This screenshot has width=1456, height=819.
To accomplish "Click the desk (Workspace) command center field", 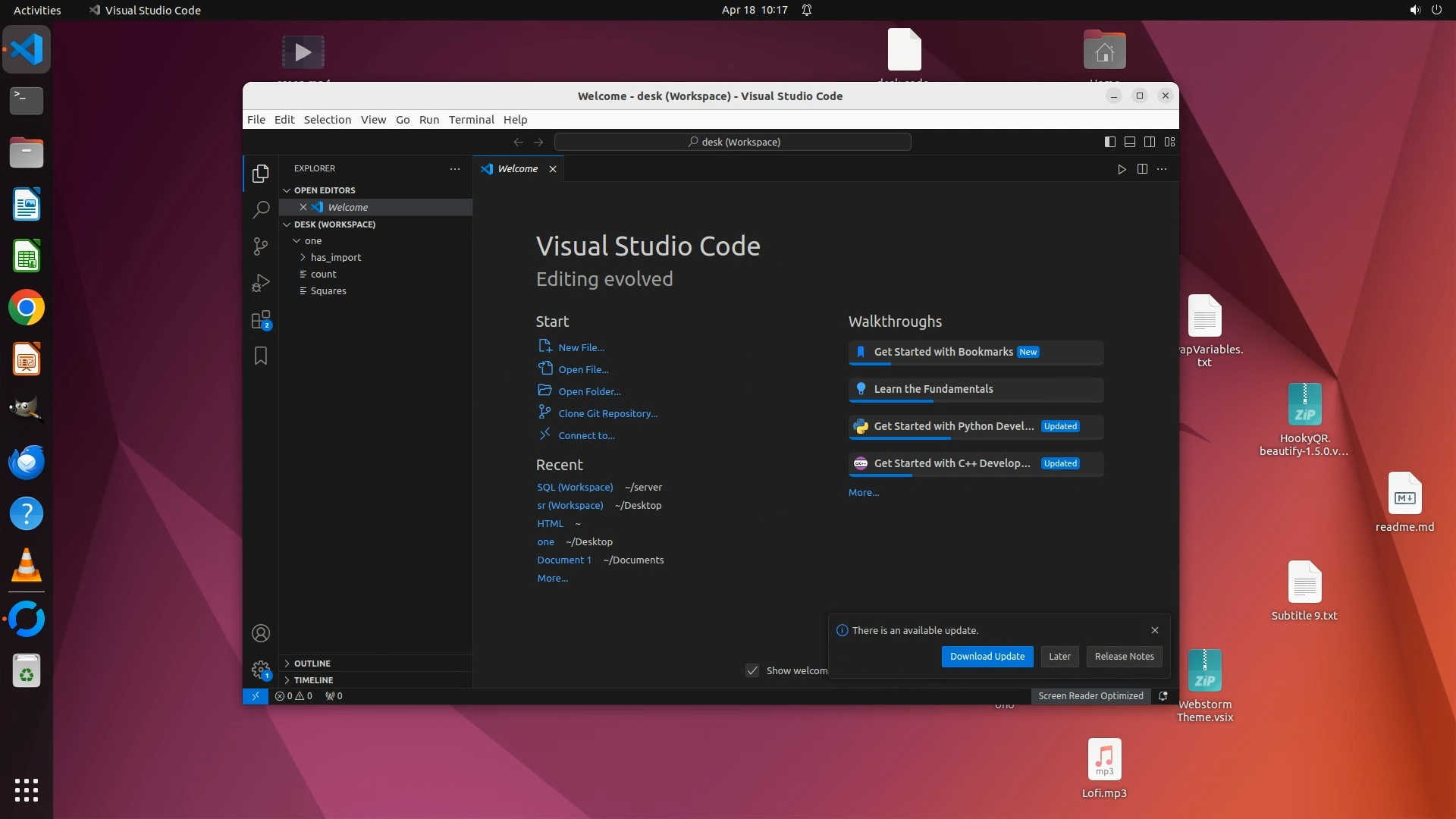I will click(733, 142).
